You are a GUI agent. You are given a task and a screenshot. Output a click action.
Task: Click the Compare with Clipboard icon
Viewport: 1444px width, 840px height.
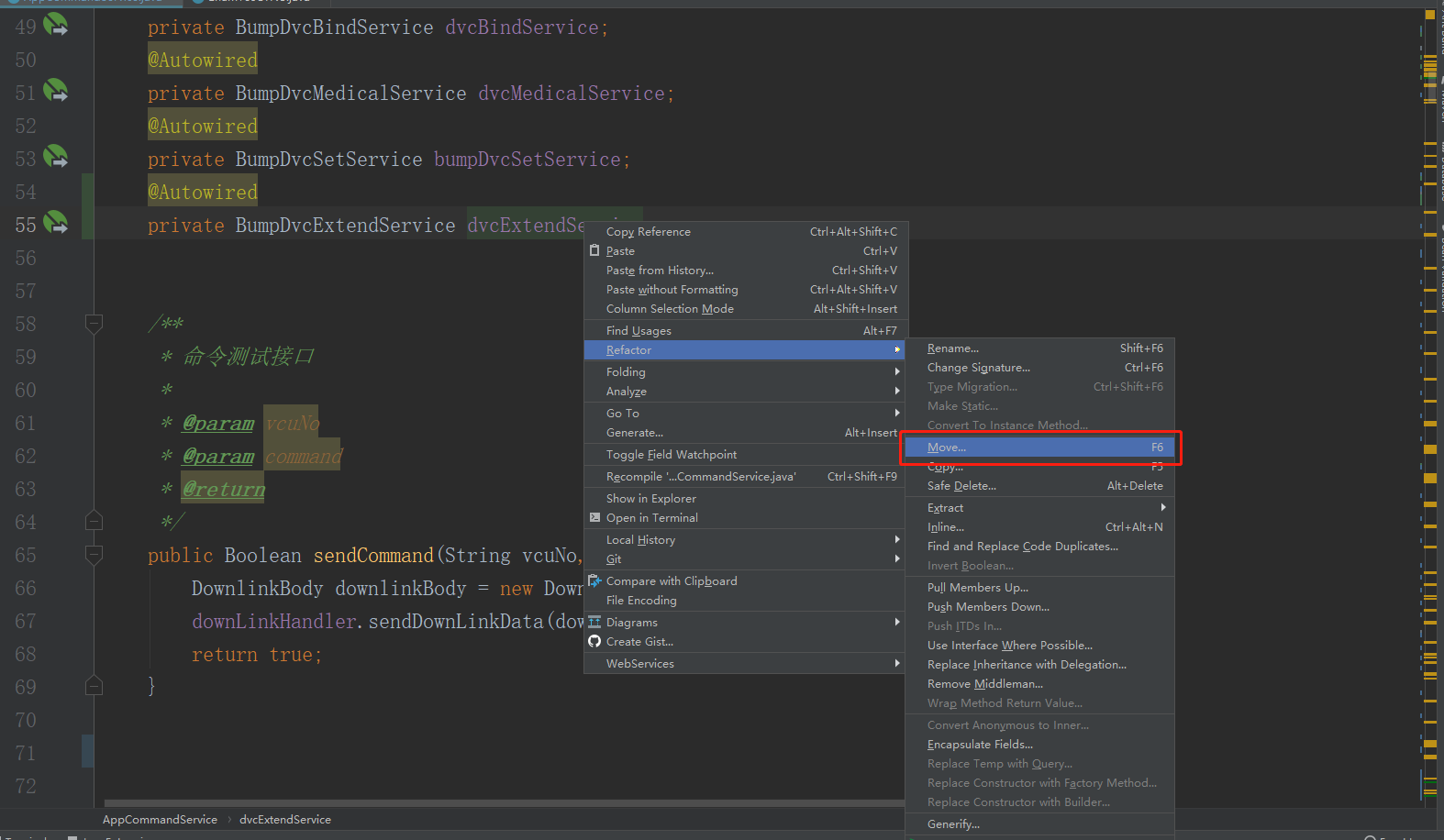coord(594,580)
